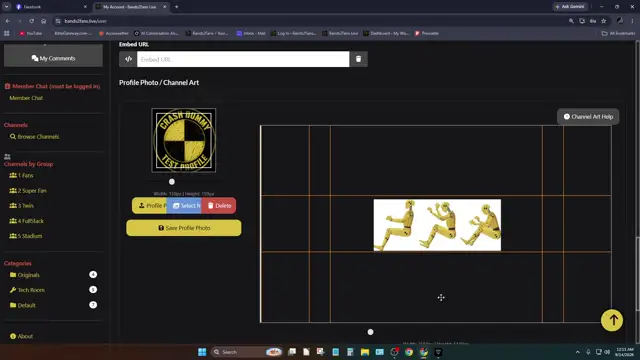Click Member Chat (must be logged in) heading
Image resolution: width=640 pixels, height=360 pixels.
pos(52,86)
